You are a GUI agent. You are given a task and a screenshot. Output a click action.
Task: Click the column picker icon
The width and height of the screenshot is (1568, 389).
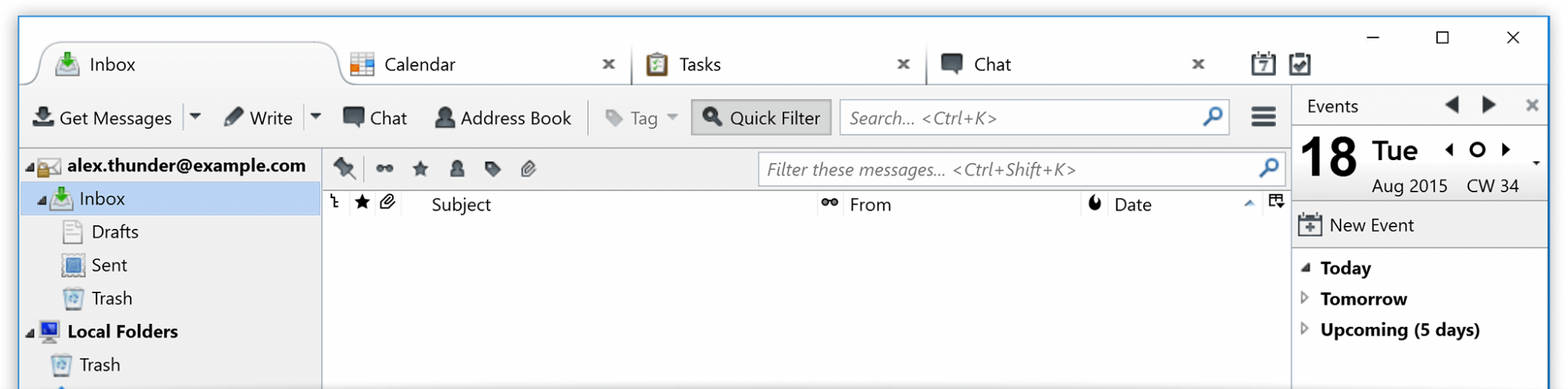pyautogui.click(x=1276, y=201)
